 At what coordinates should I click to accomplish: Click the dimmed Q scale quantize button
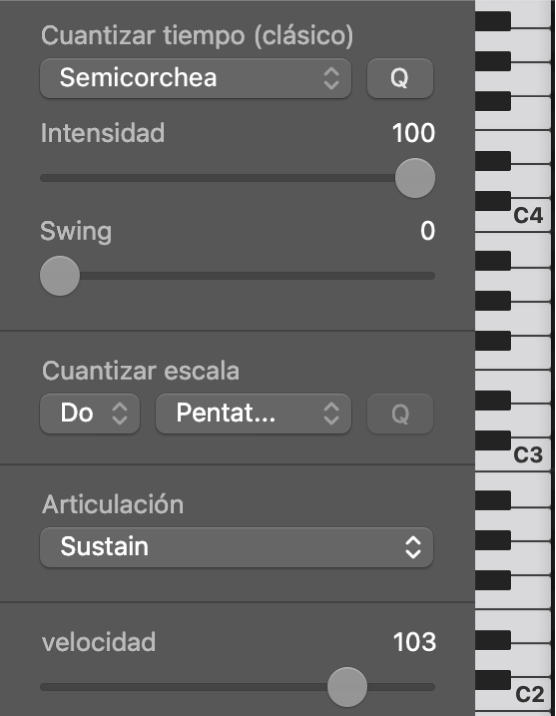click(x=400, y=414)
